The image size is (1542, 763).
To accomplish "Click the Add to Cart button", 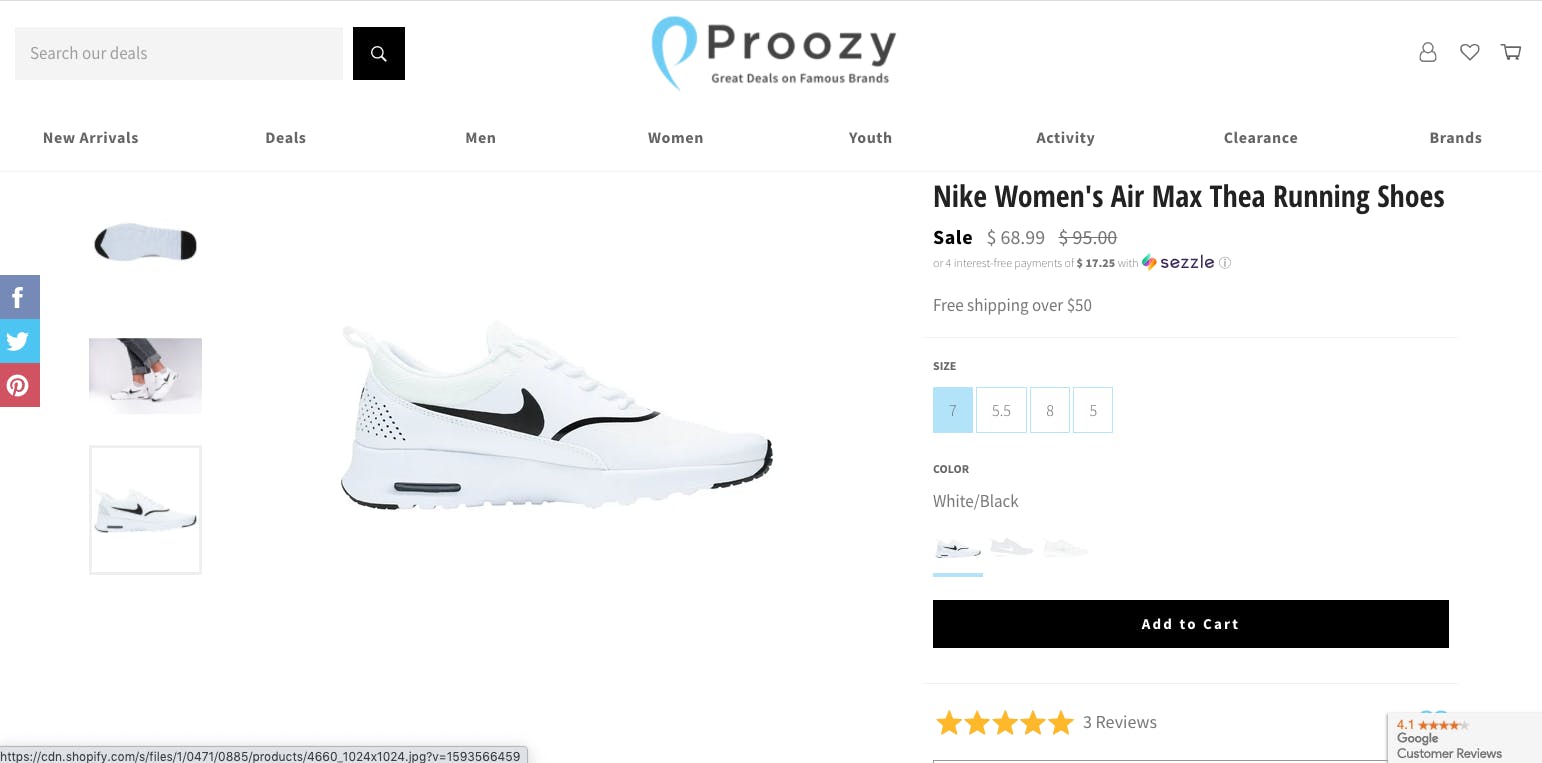I will click(1190, 623).
